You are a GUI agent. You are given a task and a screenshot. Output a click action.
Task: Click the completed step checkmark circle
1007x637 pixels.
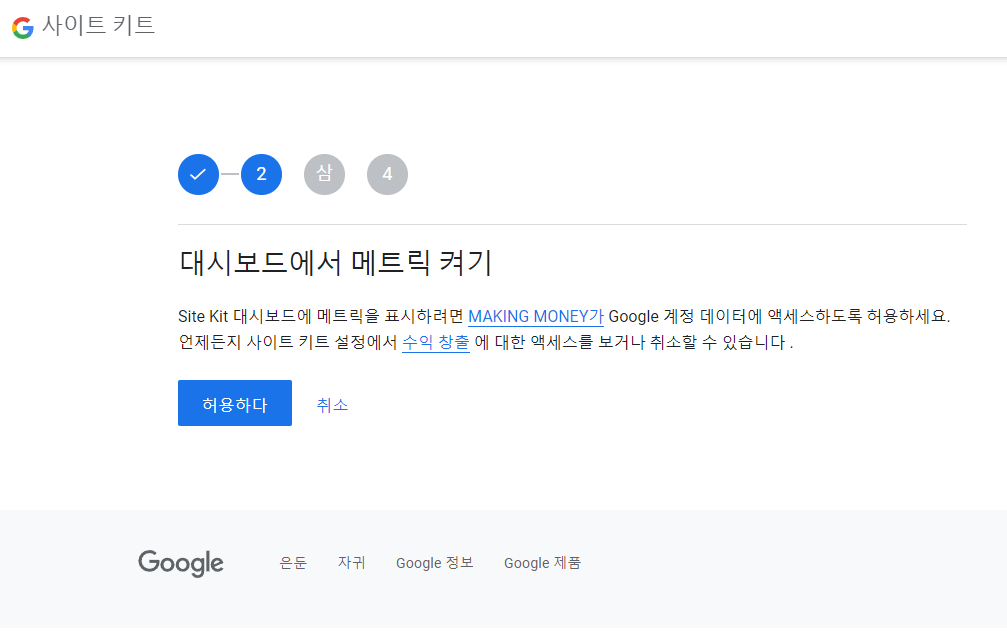click(x=198, y=174)
